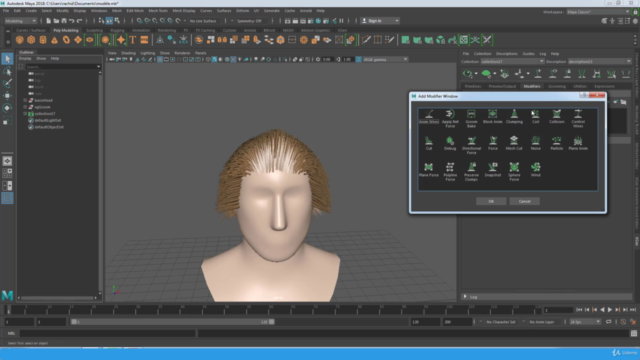Click the poly cone shelf icon

click(54, 40)
